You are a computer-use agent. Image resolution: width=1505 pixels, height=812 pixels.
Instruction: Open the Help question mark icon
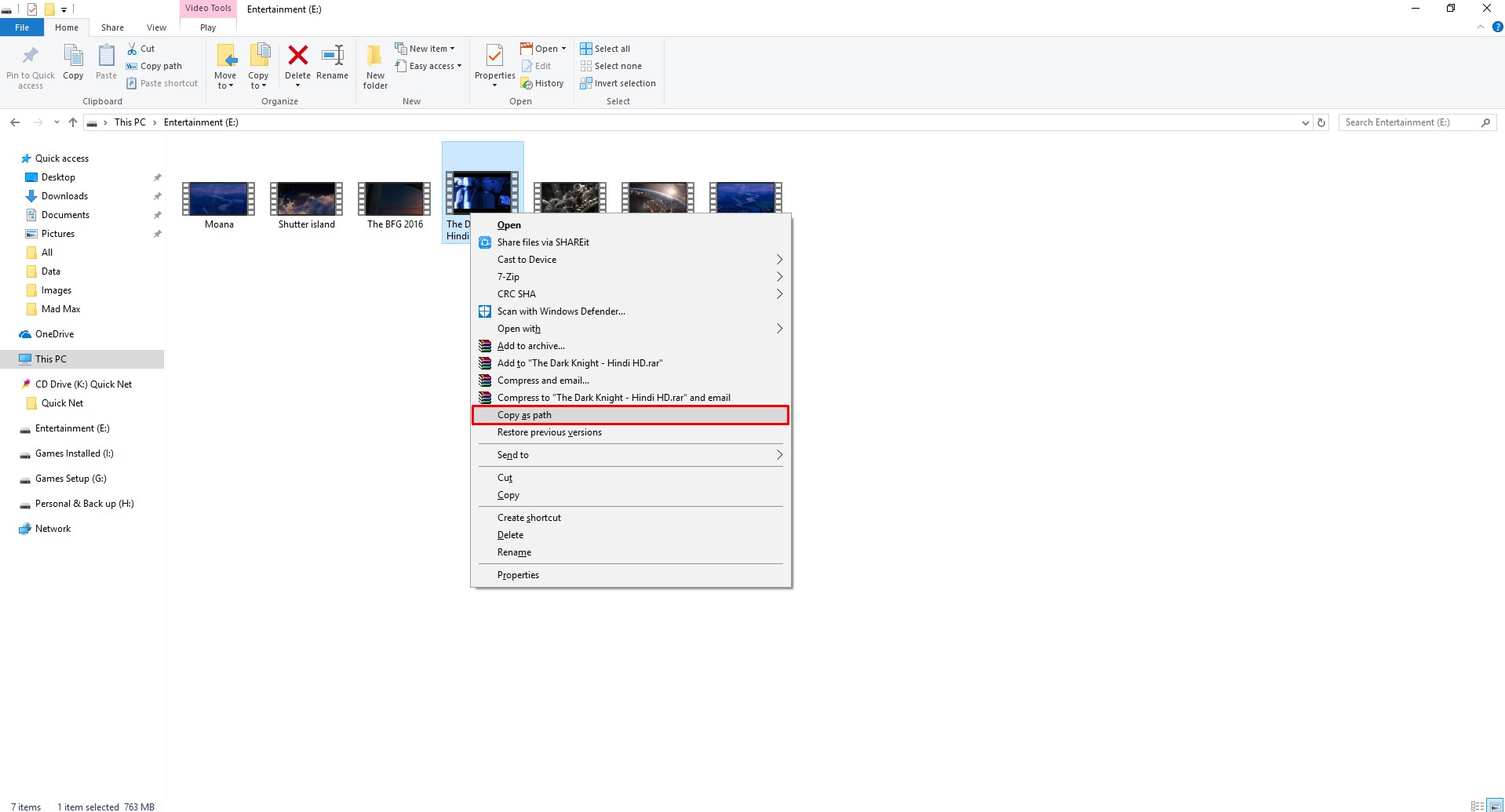tap(1497, 27)
